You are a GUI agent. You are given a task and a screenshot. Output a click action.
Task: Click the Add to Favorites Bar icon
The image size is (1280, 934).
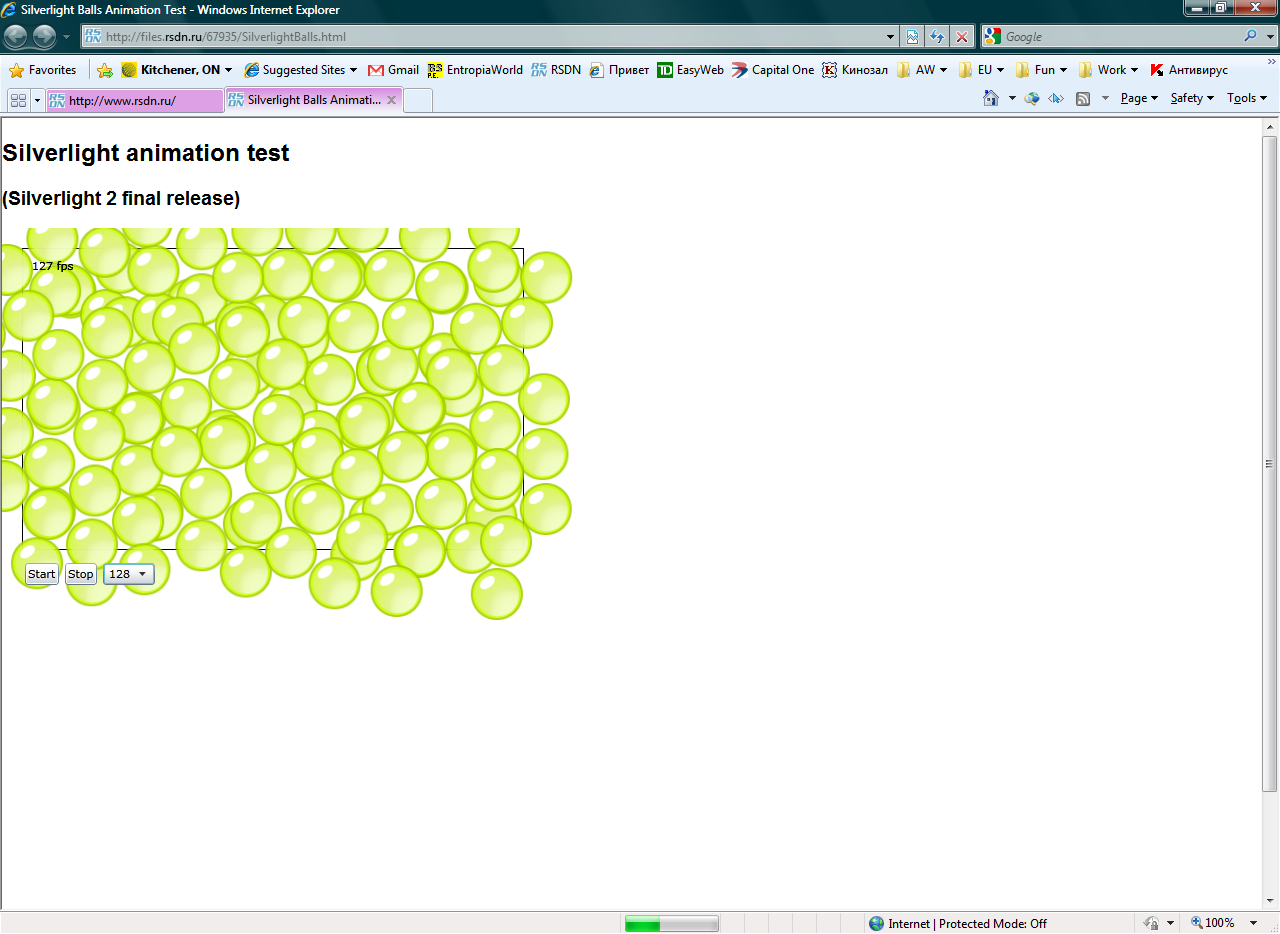(105, 70)
